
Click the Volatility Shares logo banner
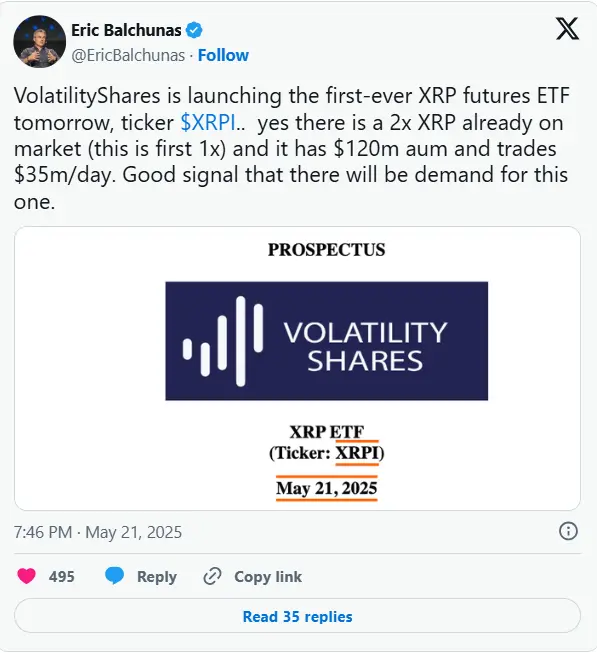[x=326, y=341]
